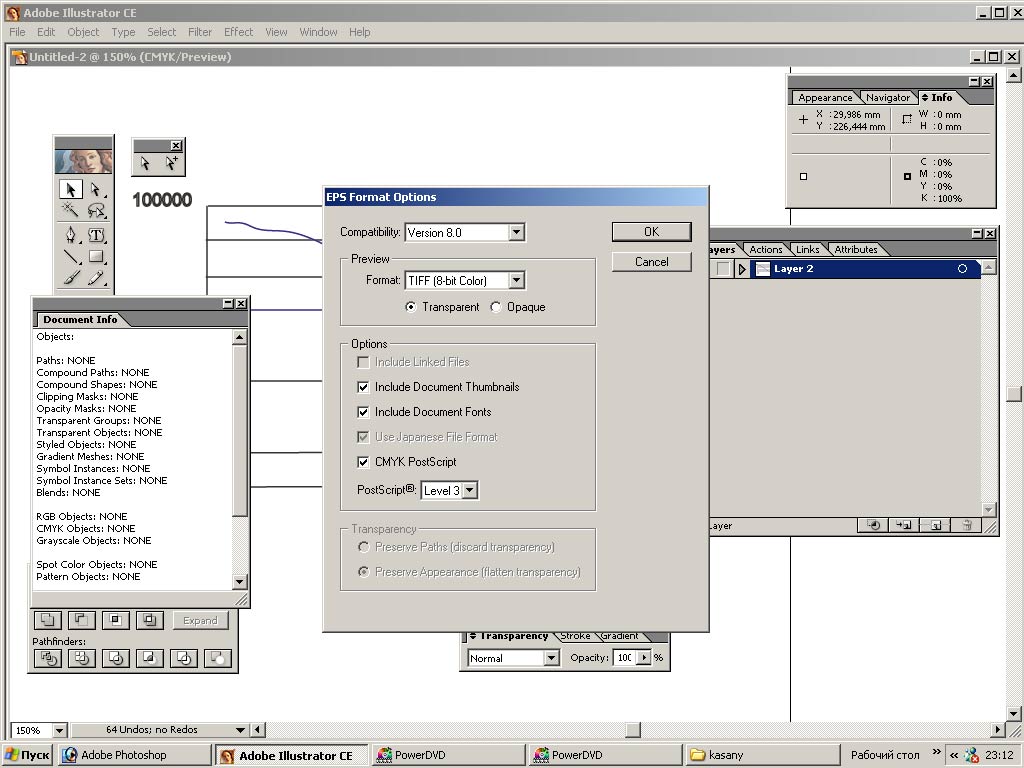Image resolution: width=1024 pixels, height=768 pixels.
Task: Click Document Info scrollbar down arrow
Action: click(240, 582)
